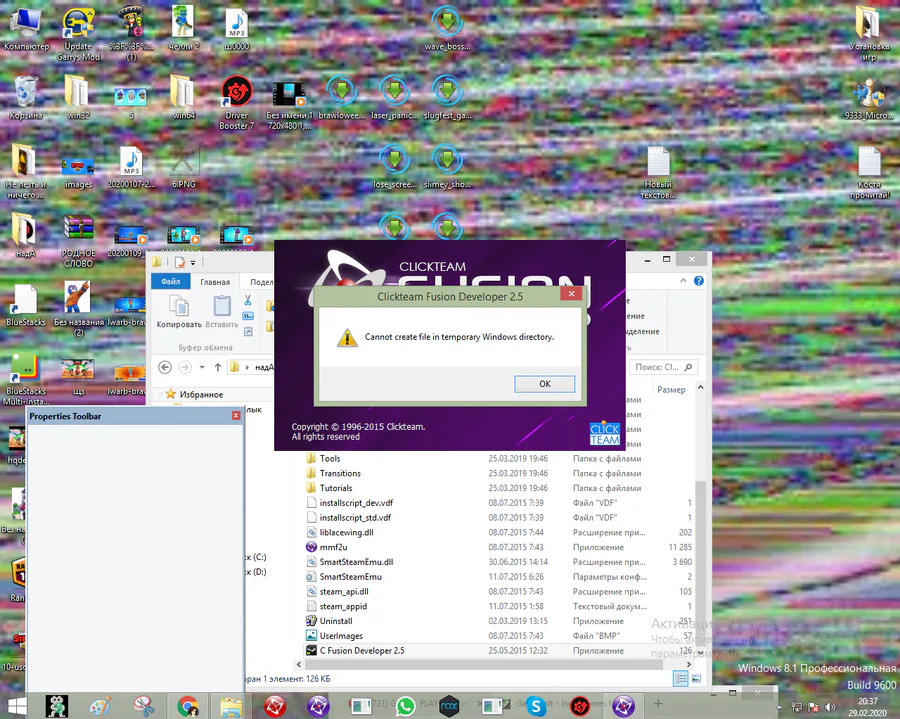The image size is (900, 719).
Task: Select the Установка игр folder icon
Action: (x=869, y=33)
